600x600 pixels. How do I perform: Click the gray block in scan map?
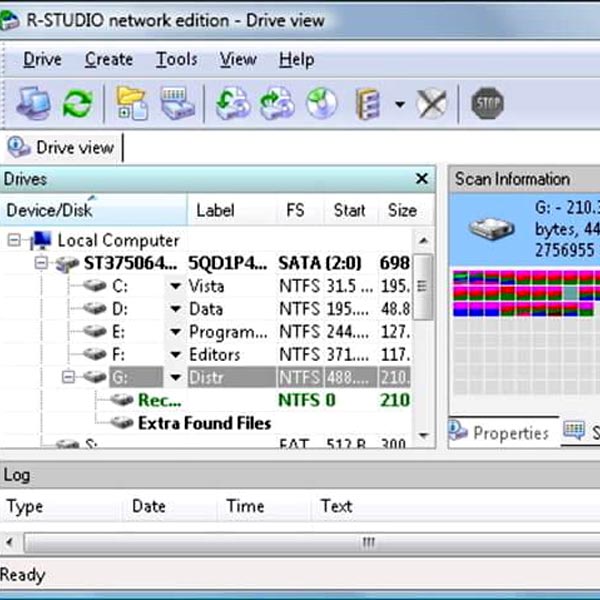click(571, 293)
